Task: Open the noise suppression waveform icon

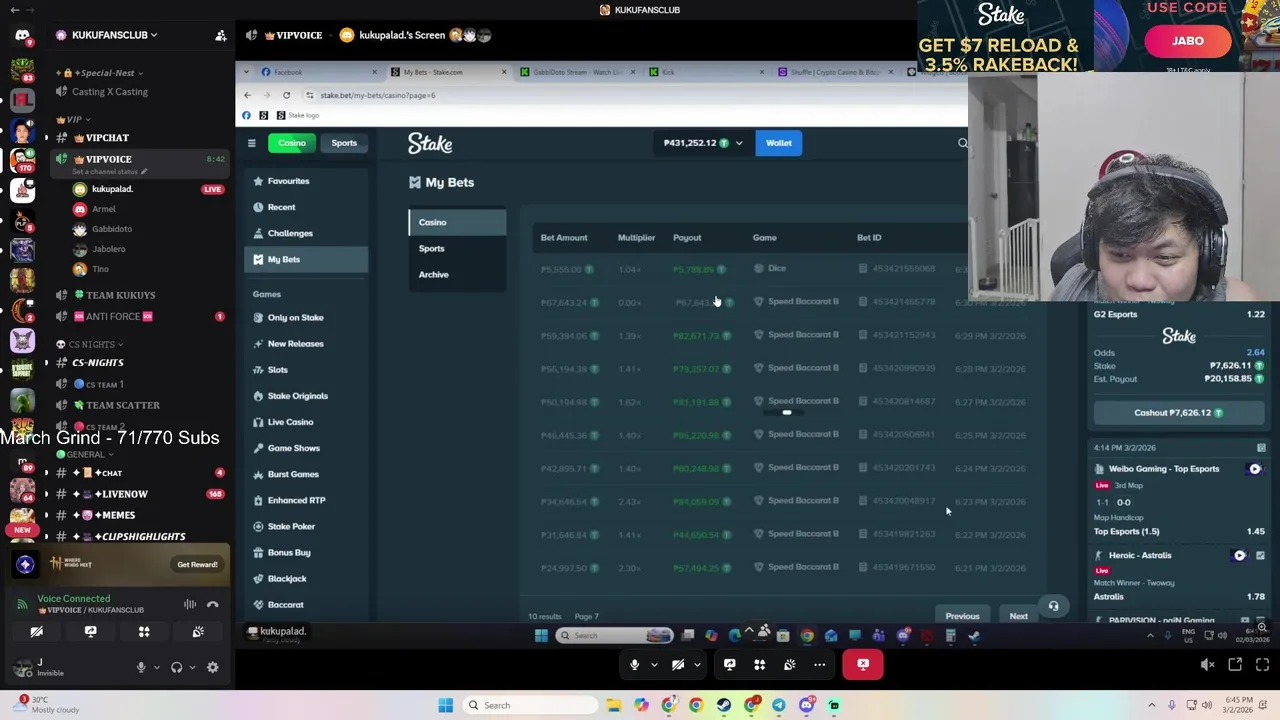Action: coord(189,604)
